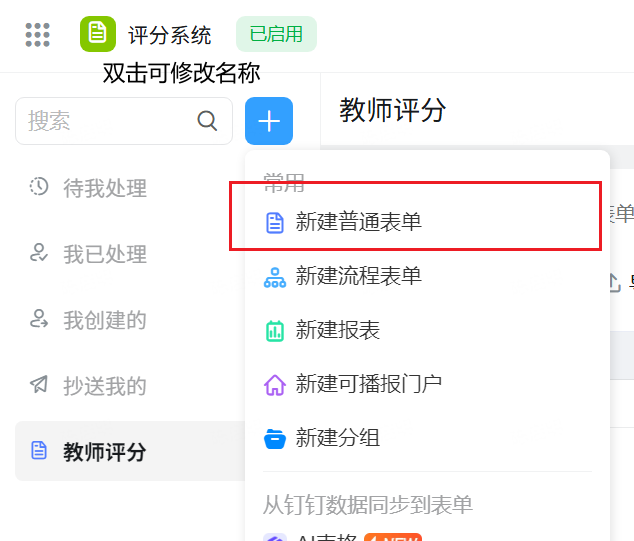Choose 新建可播报门户 option
The width and height of the screenshot is (634, 541).
point(368,384)
